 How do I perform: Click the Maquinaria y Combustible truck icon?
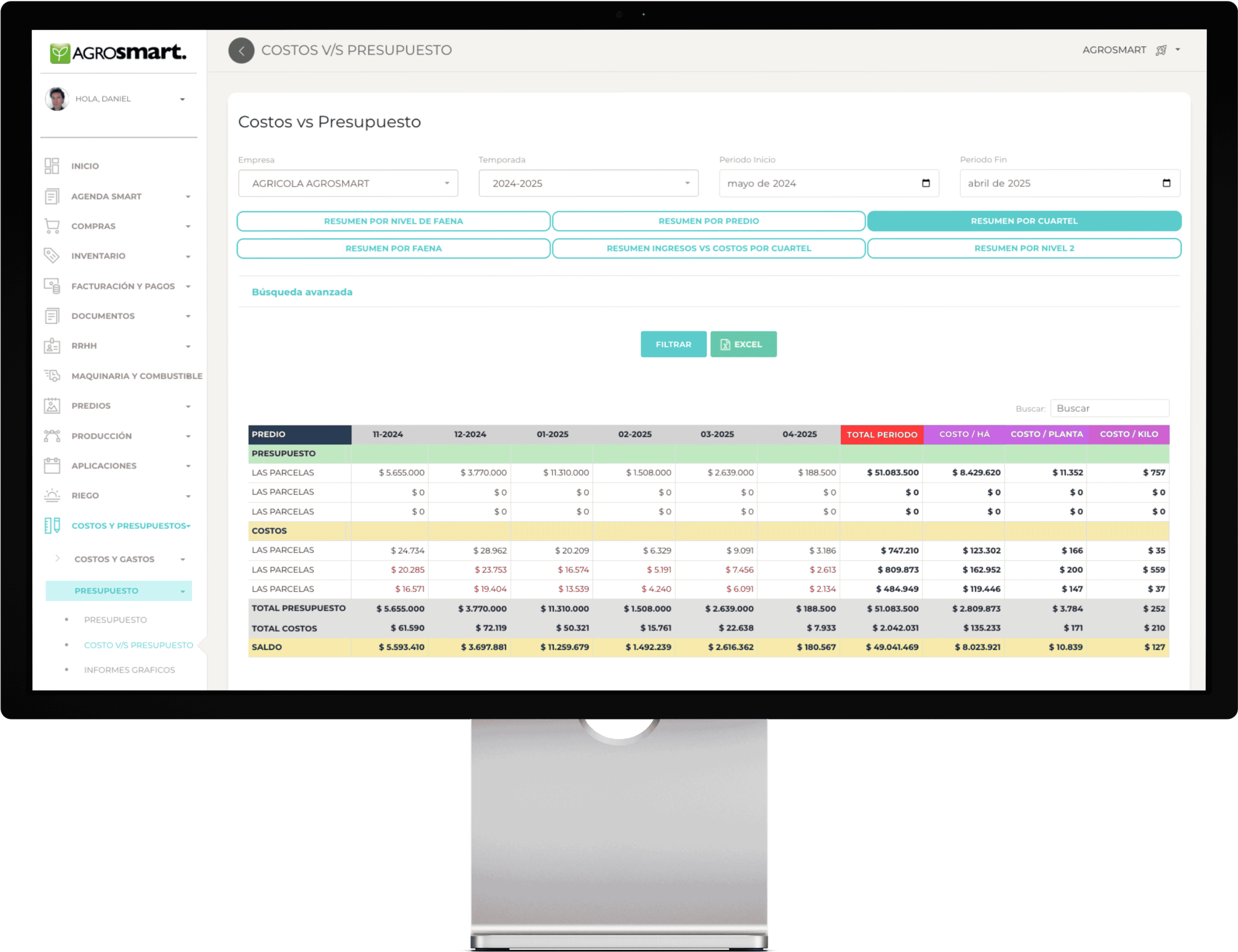pyautogui.click(x=52, y=376)
